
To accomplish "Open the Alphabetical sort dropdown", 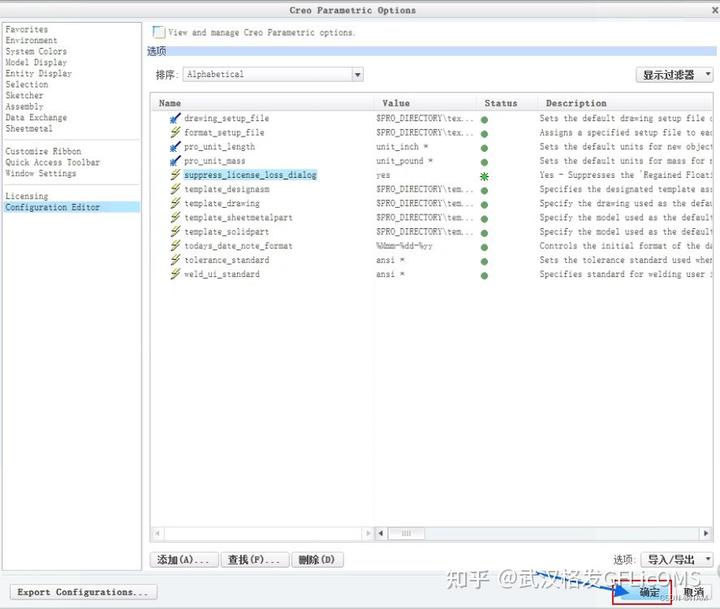I will coord(273,74).
